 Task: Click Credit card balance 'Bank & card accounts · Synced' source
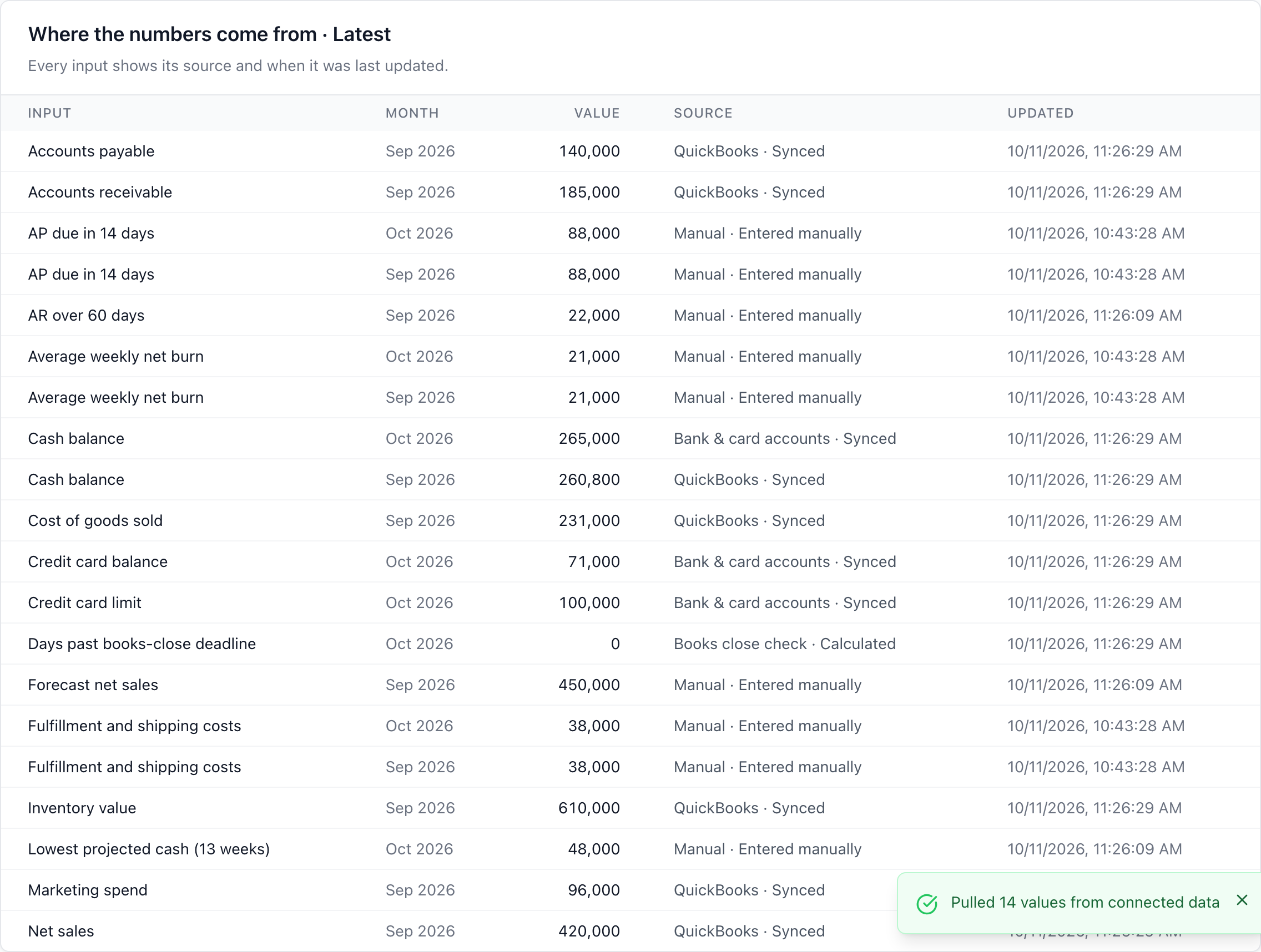click(784, 561)
